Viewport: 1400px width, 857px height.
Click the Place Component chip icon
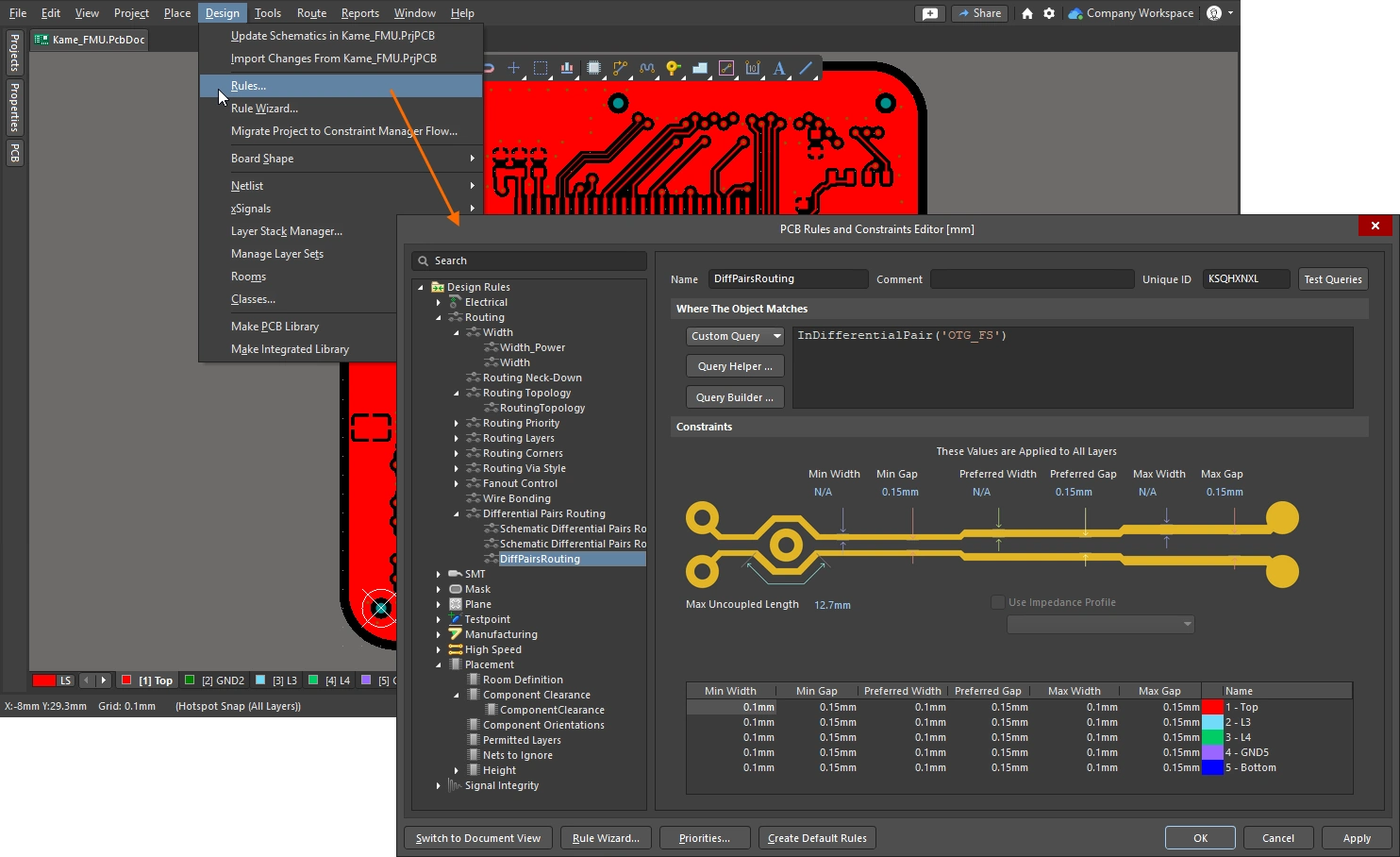point(593,68)
